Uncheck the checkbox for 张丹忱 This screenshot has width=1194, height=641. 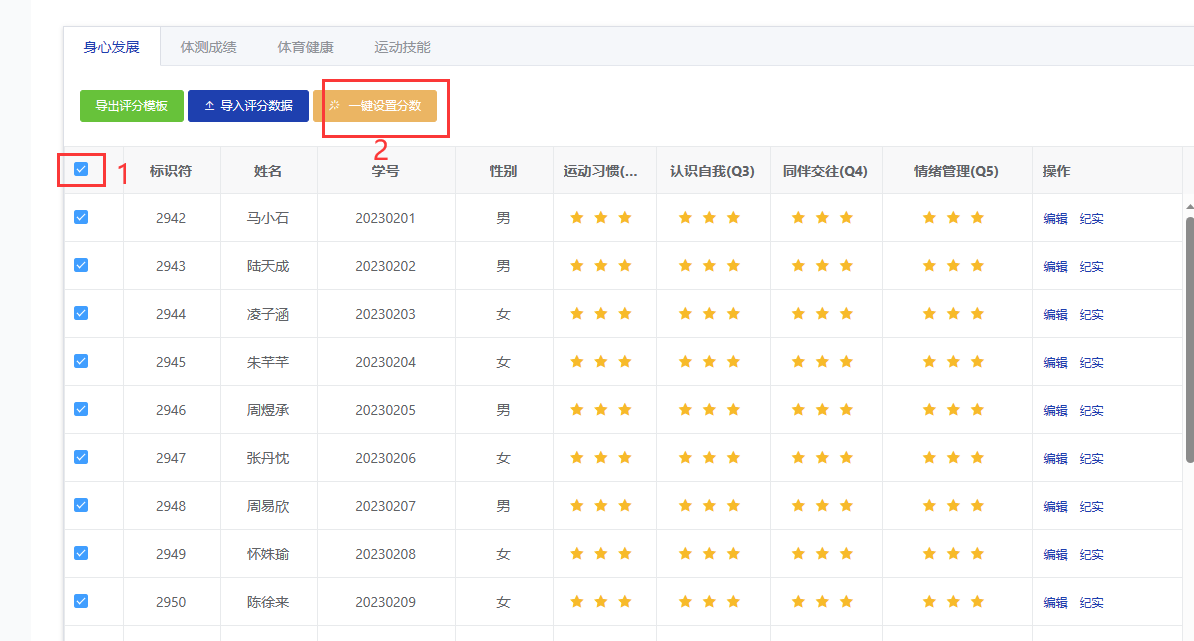point(81,457)
